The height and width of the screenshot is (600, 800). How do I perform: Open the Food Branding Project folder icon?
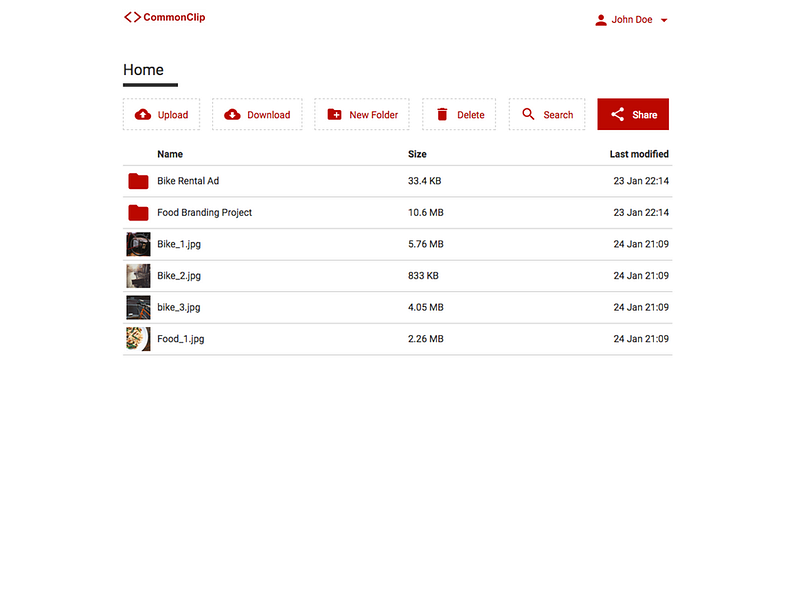[x=138, y=213]
